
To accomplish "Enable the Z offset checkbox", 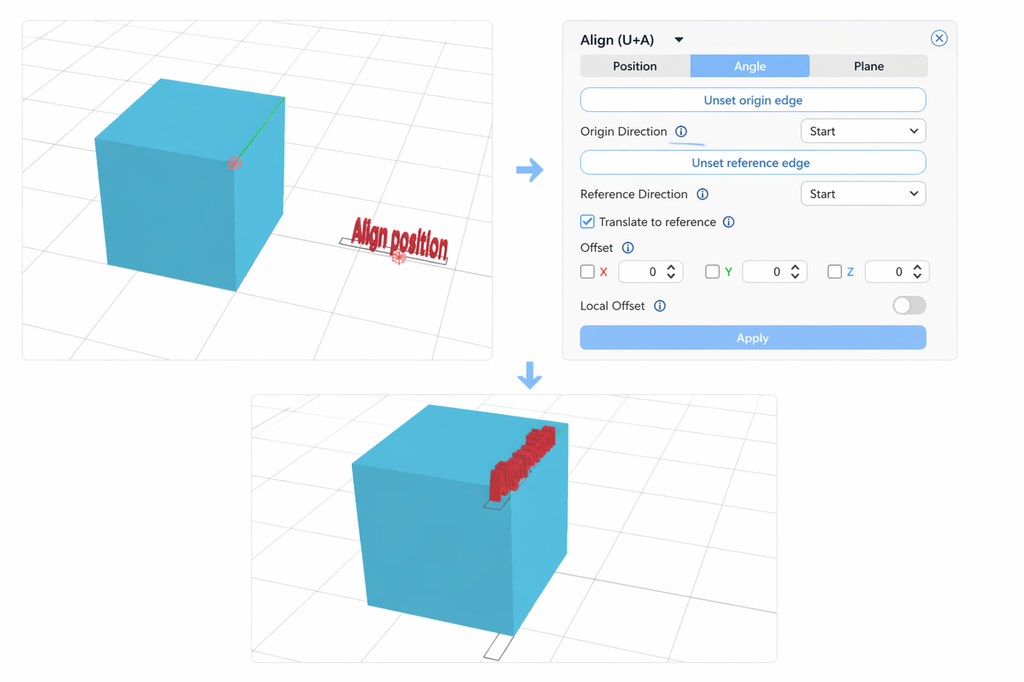I will (x=834, y=272).
